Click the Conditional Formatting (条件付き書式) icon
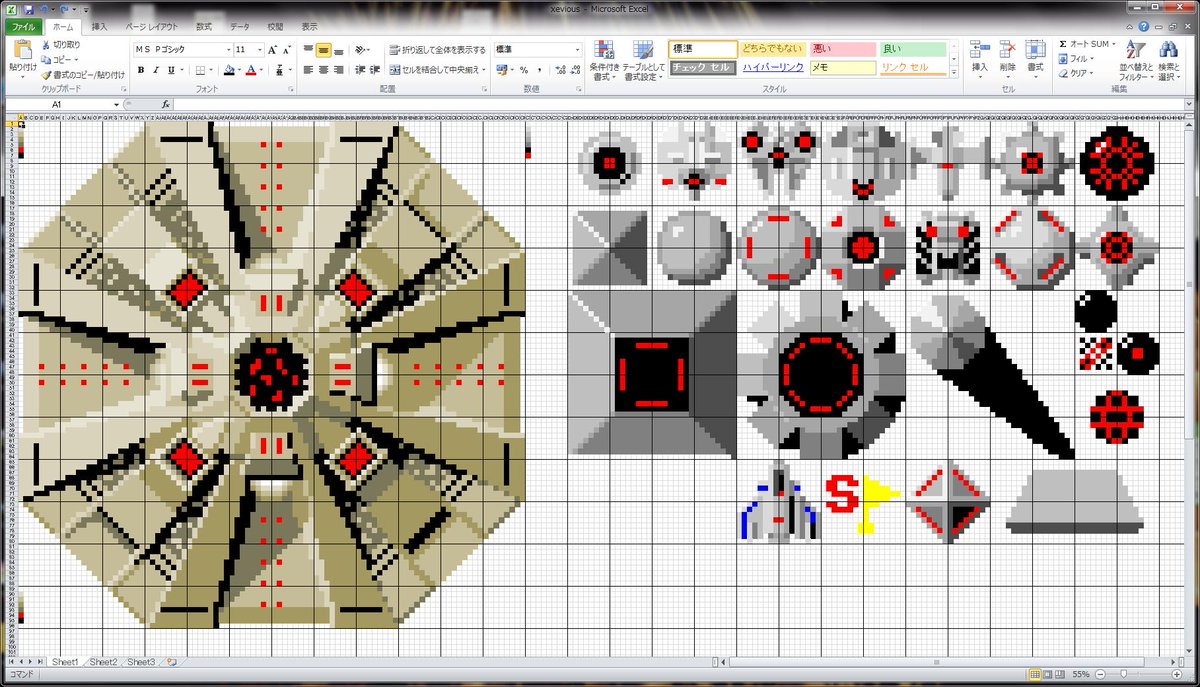The height and width of the screenshot is (687, 1200). click(603, 50)
